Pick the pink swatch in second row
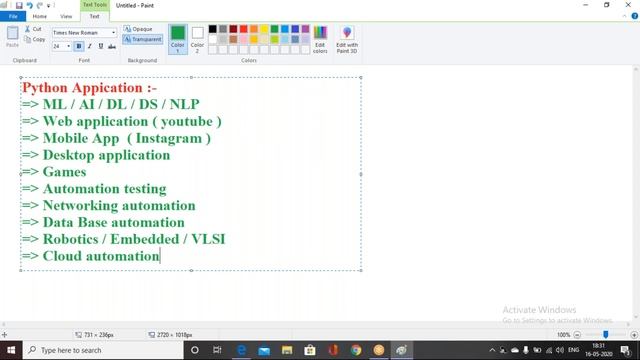The height and width of the screenshot is (360, 640). (x=244, y=40)
